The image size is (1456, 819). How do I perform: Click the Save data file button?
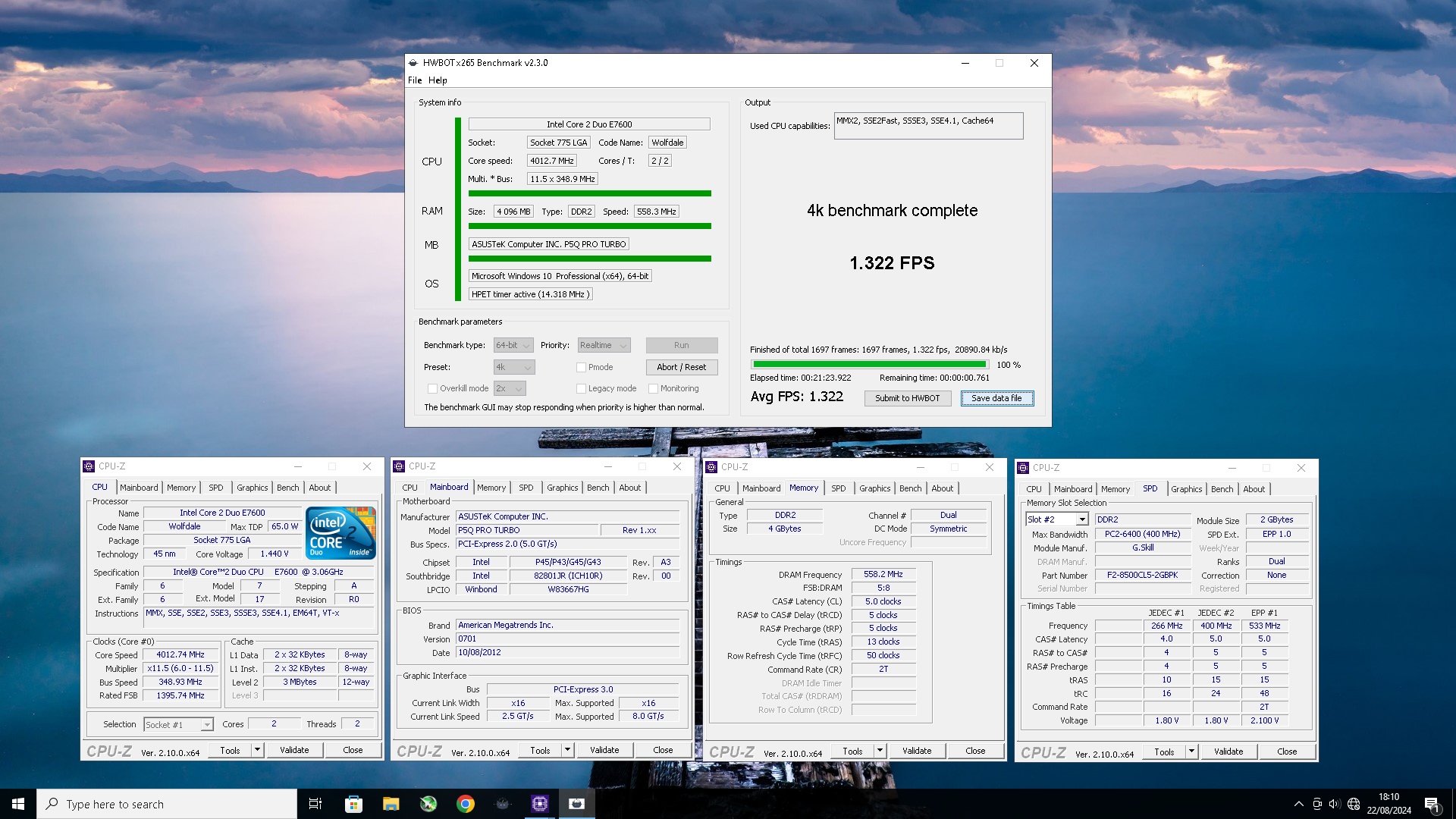coord(997,398)
